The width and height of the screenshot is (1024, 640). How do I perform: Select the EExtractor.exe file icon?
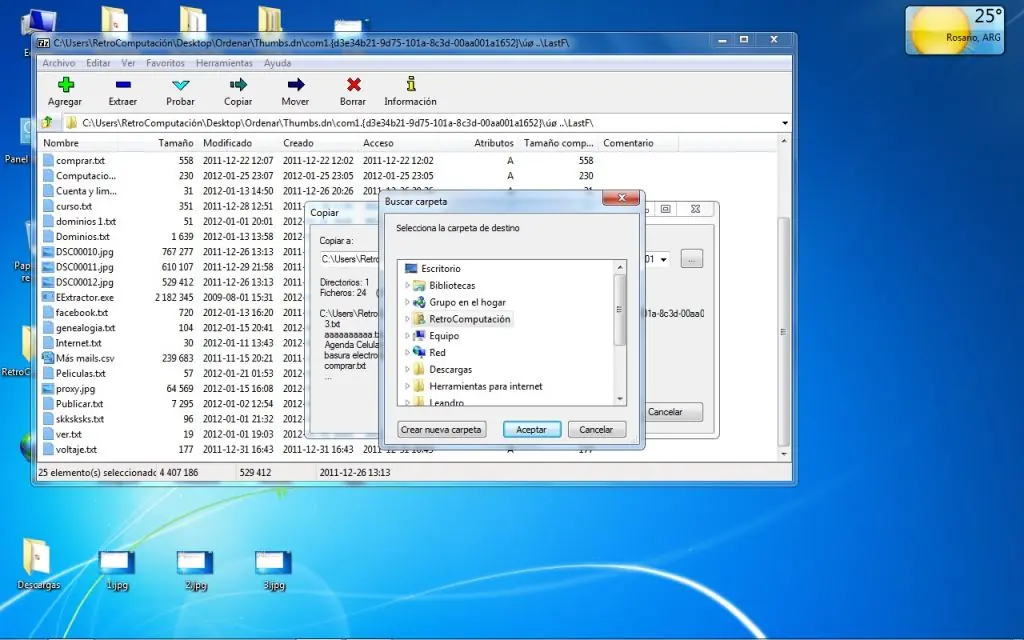tap(48, 297)
